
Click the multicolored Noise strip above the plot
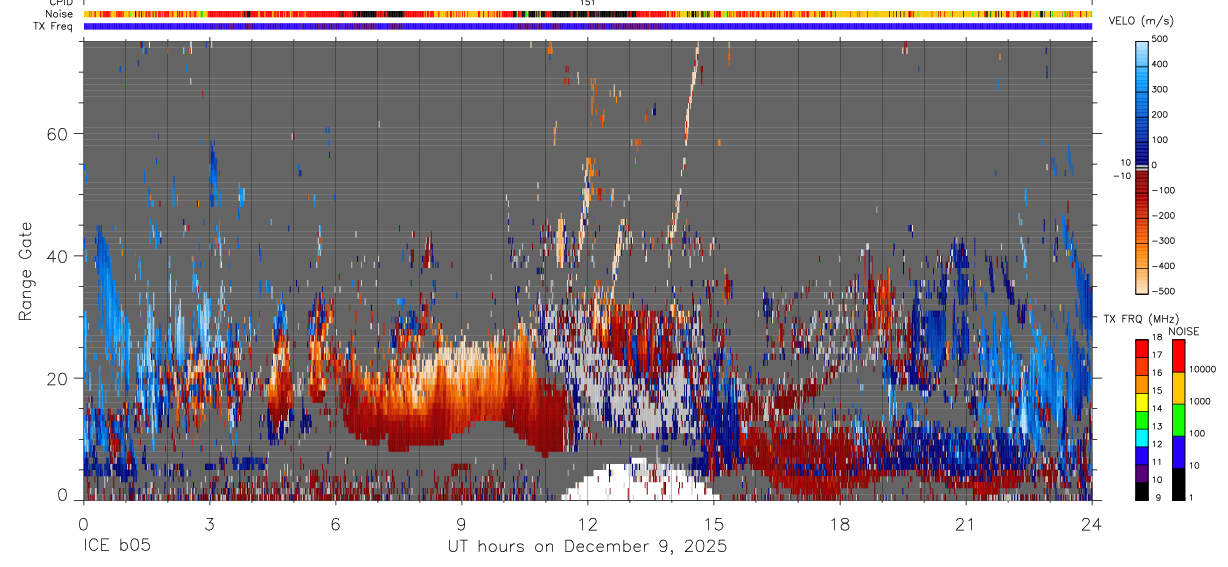[x=587, y=14]
